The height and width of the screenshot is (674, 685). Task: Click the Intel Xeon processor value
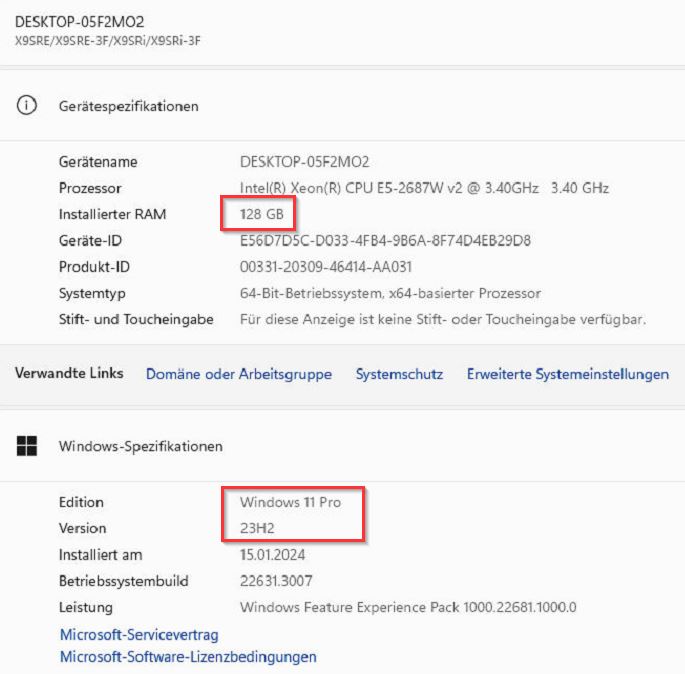424,188
